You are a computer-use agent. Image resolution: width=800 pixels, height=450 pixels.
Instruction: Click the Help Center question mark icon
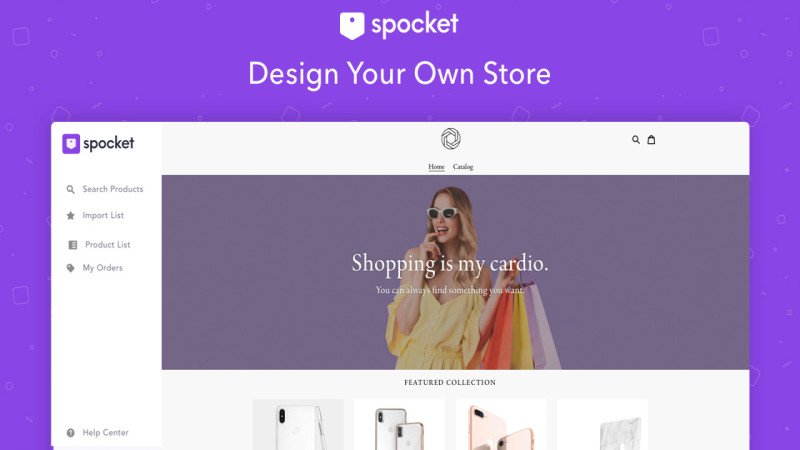[70, 433]
